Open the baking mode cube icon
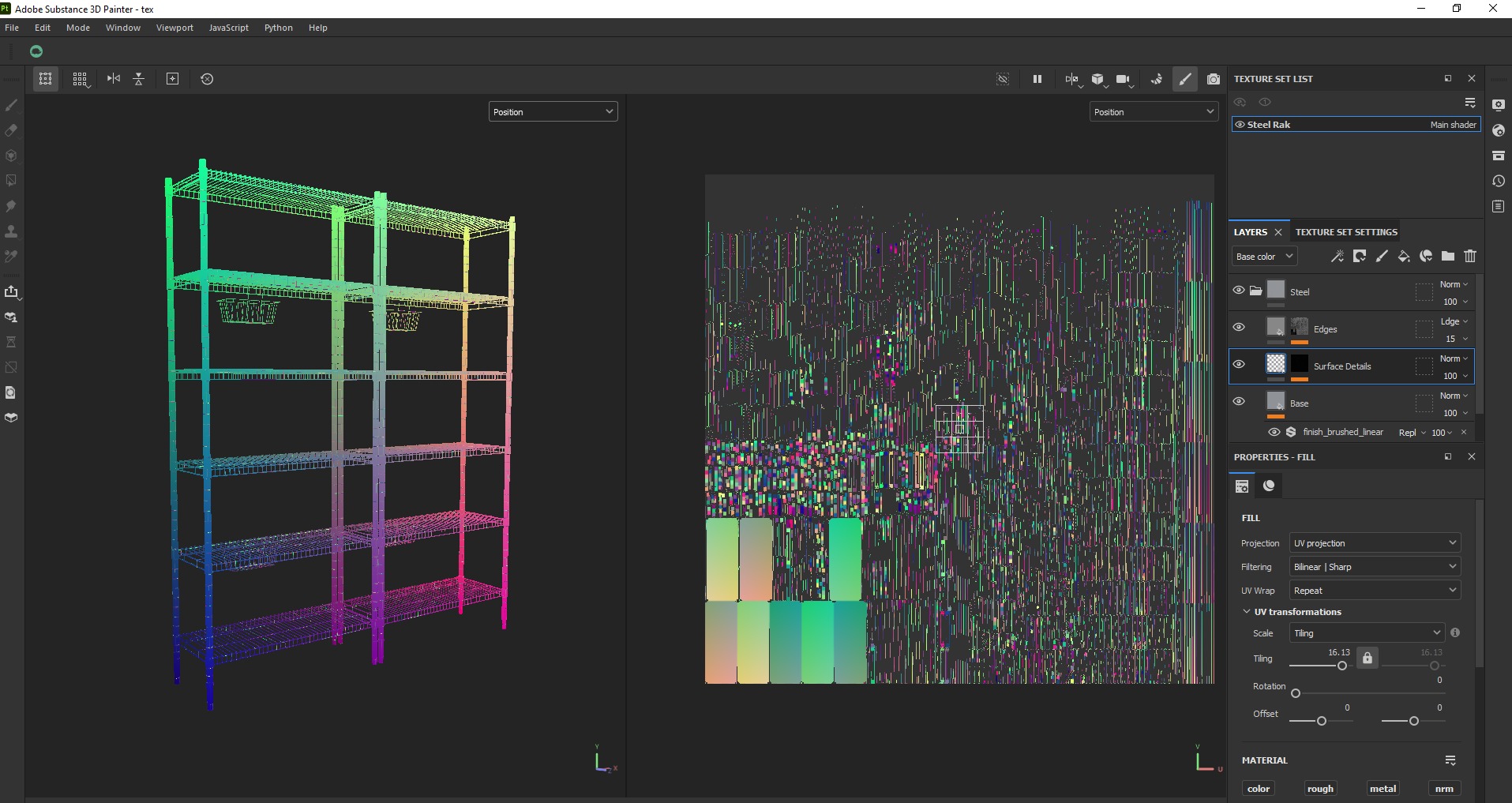Image resolution: width=1512 pixels, height=803 pixels. (11, 317)
